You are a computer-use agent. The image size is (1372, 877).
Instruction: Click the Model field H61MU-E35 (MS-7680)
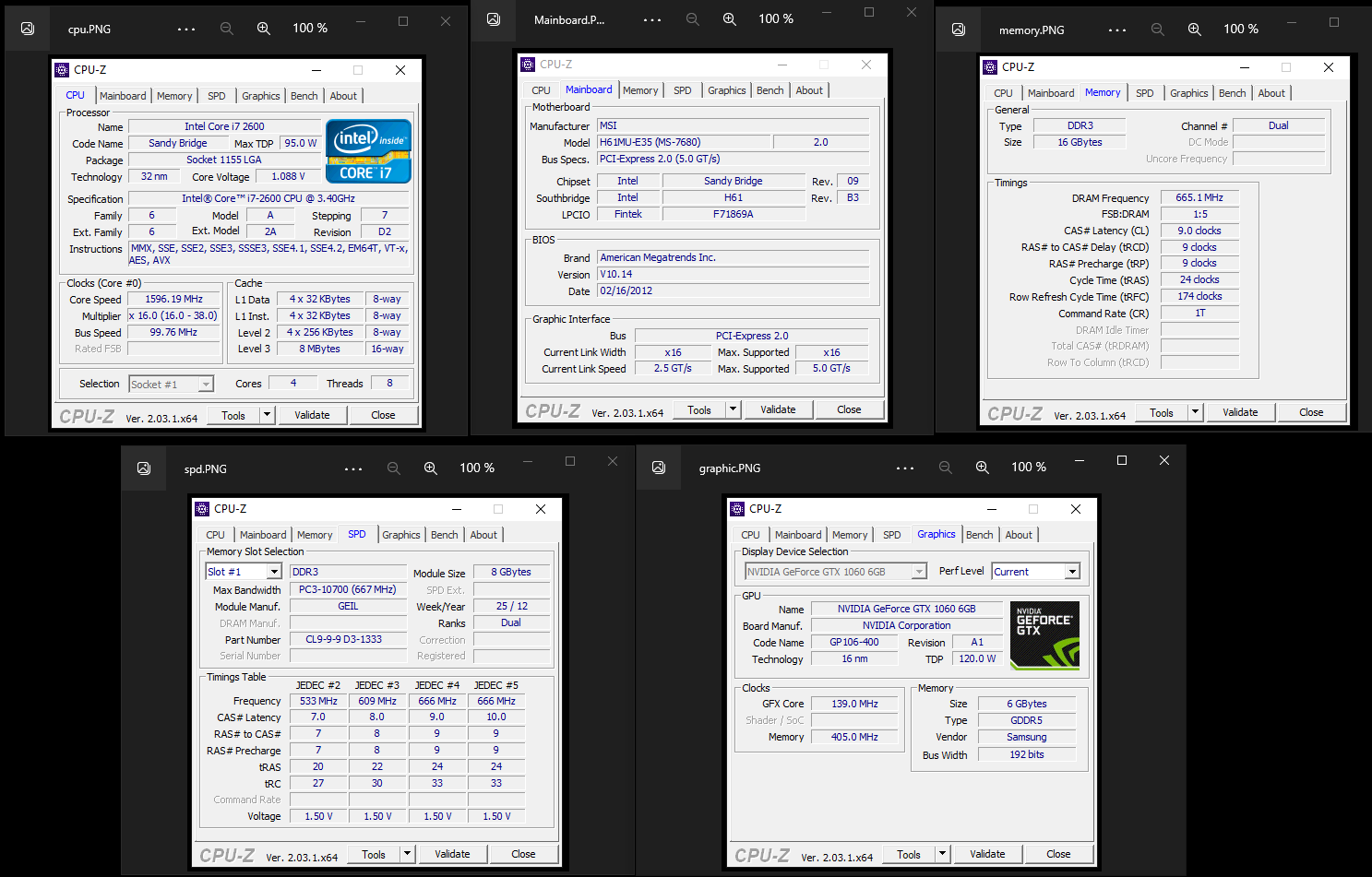684,142
